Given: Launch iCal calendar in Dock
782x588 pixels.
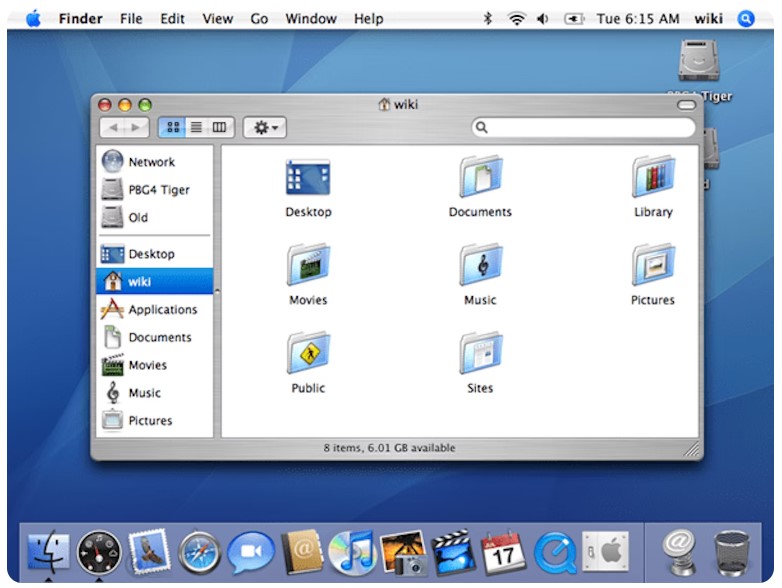Looking at the screenshot, I should coord(503,553).
